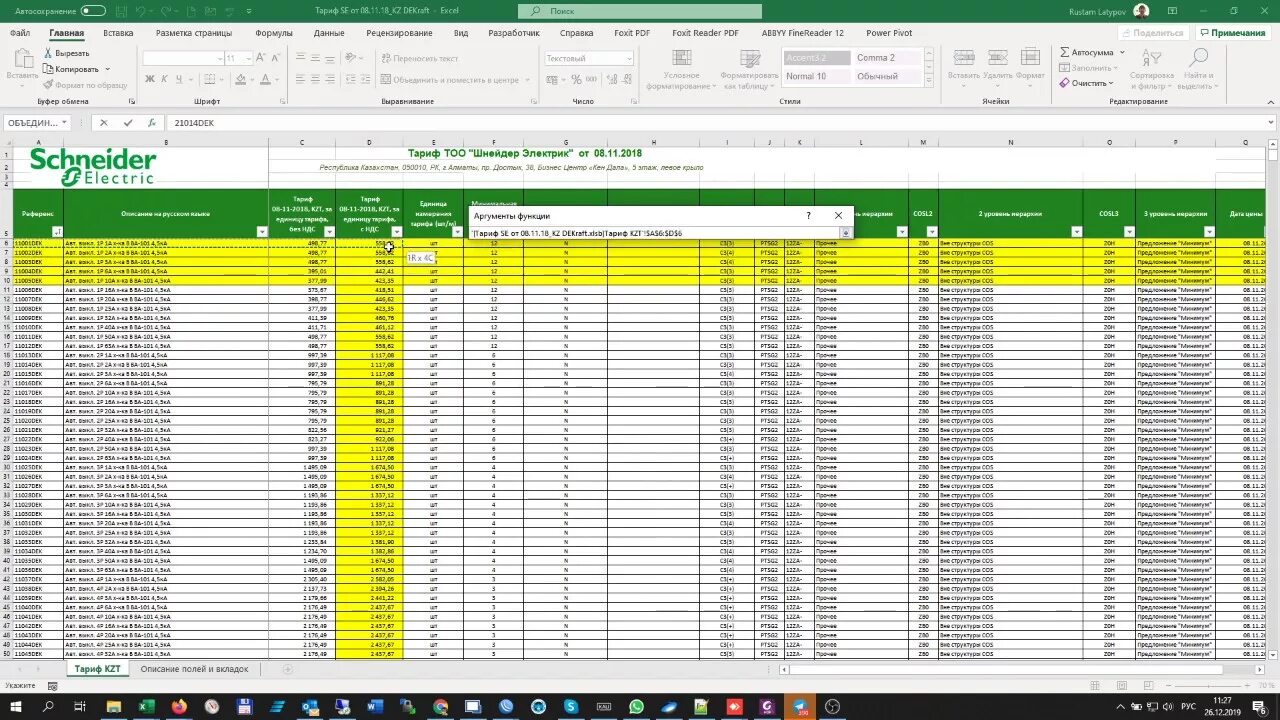Confirm formula entry with checkmark
The width and height of the screenshot is (1280, 720).
coord(128,123)
